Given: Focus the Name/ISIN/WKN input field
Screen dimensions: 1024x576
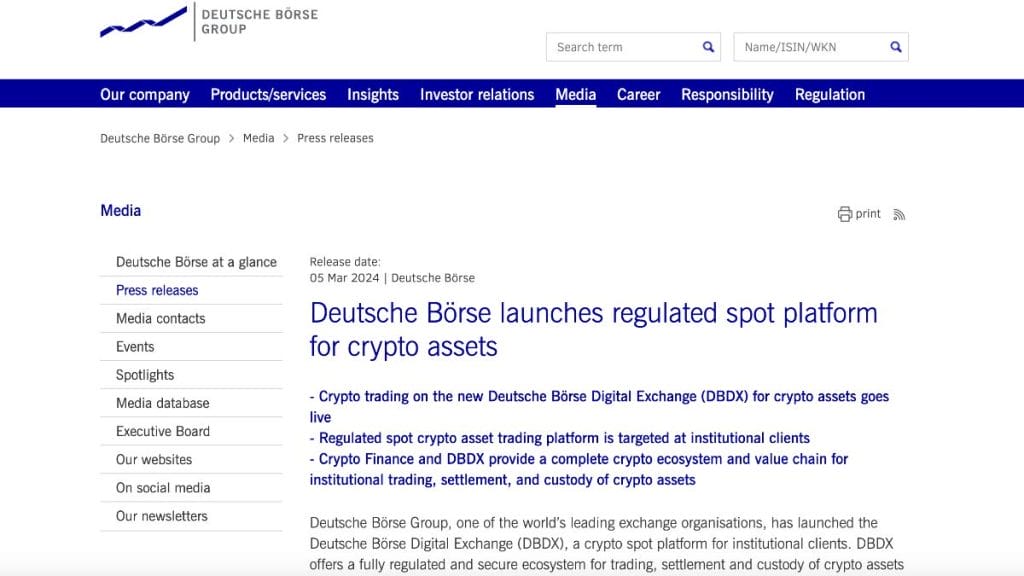Looking at the screenshot, I should pos(811,47).
